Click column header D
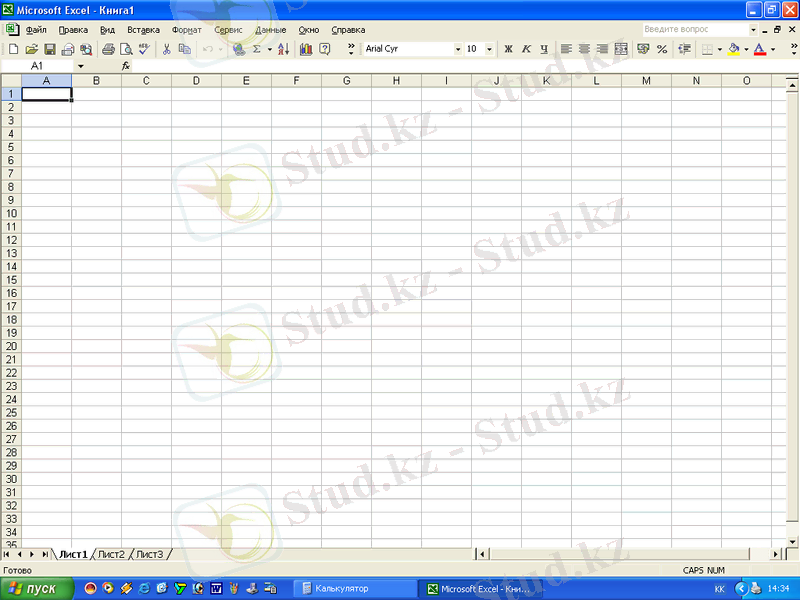The height and width of the screenshot is (600, 800). click(x=196, y=81)
